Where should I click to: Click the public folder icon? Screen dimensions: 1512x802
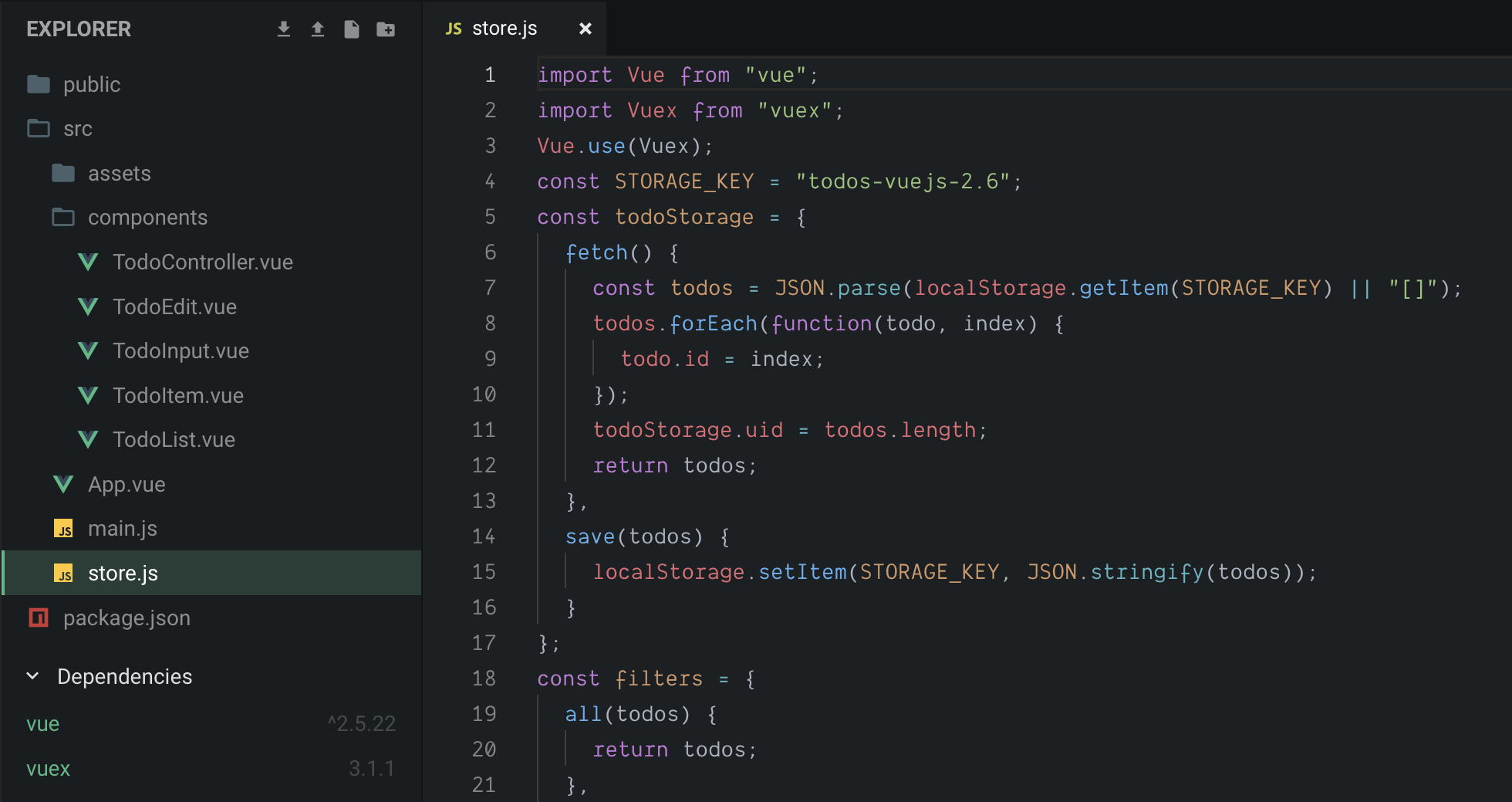coord(39,84)
